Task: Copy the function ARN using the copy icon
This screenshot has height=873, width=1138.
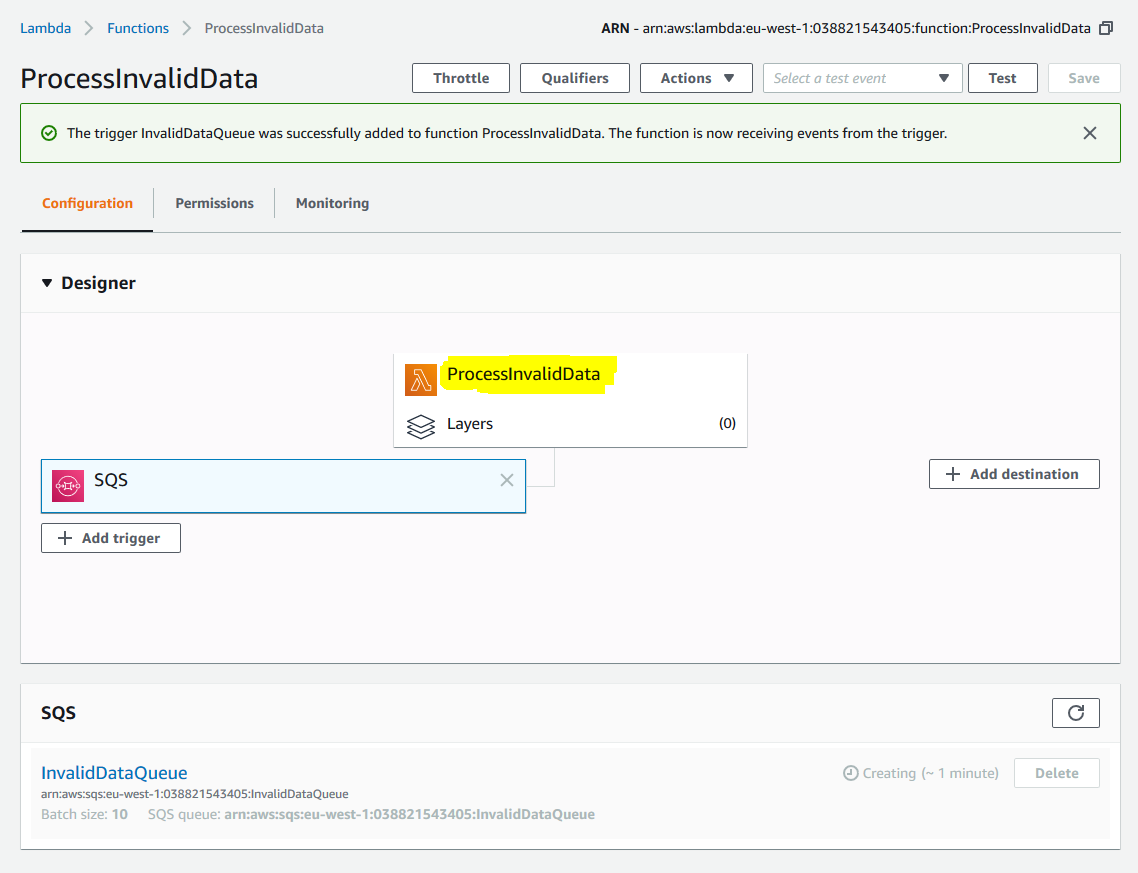Action: tap(1106, 28)
